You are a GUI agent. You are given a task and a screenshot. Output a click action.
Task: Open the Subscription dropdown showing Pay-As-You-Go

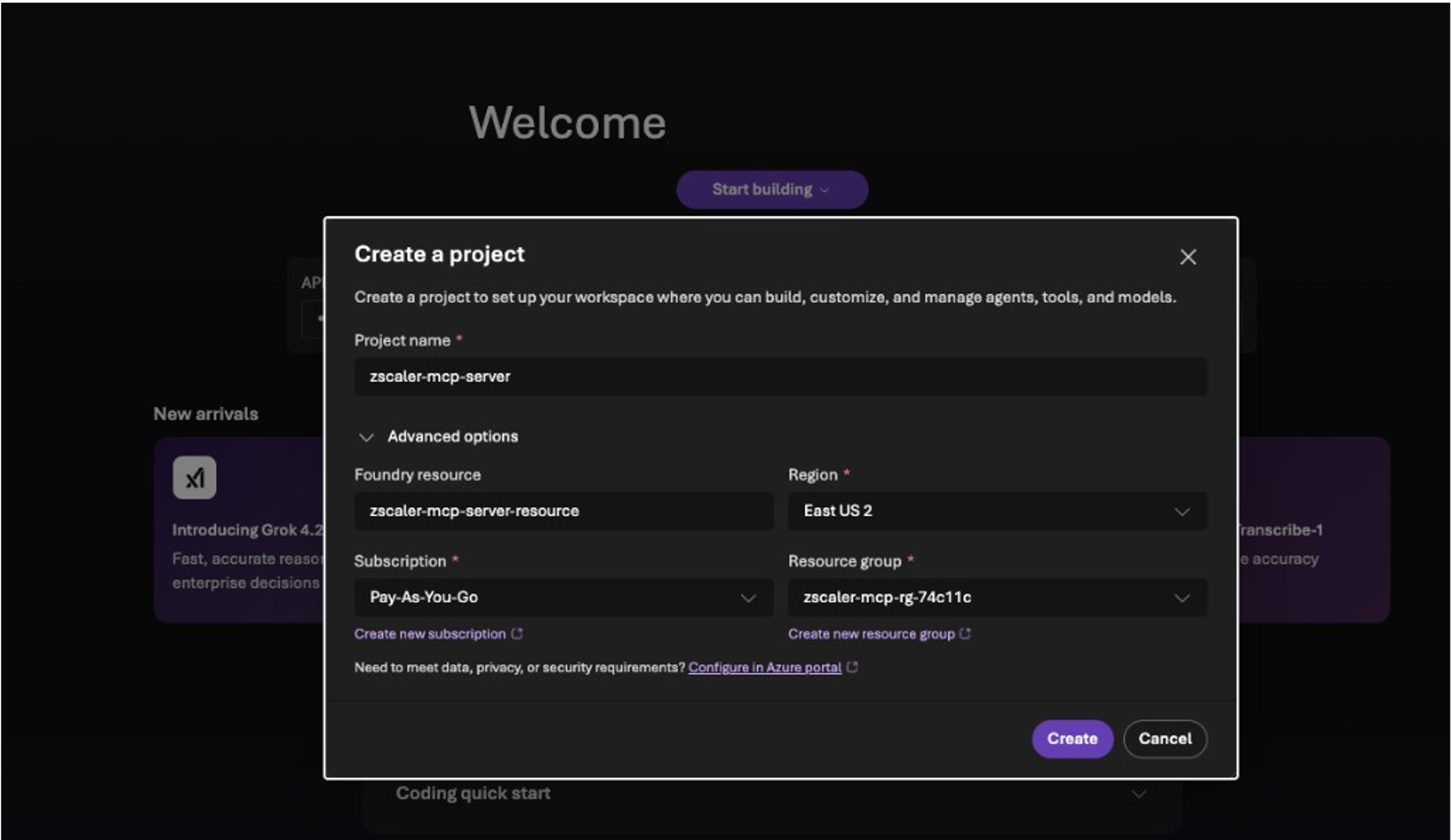coord(563,597)
